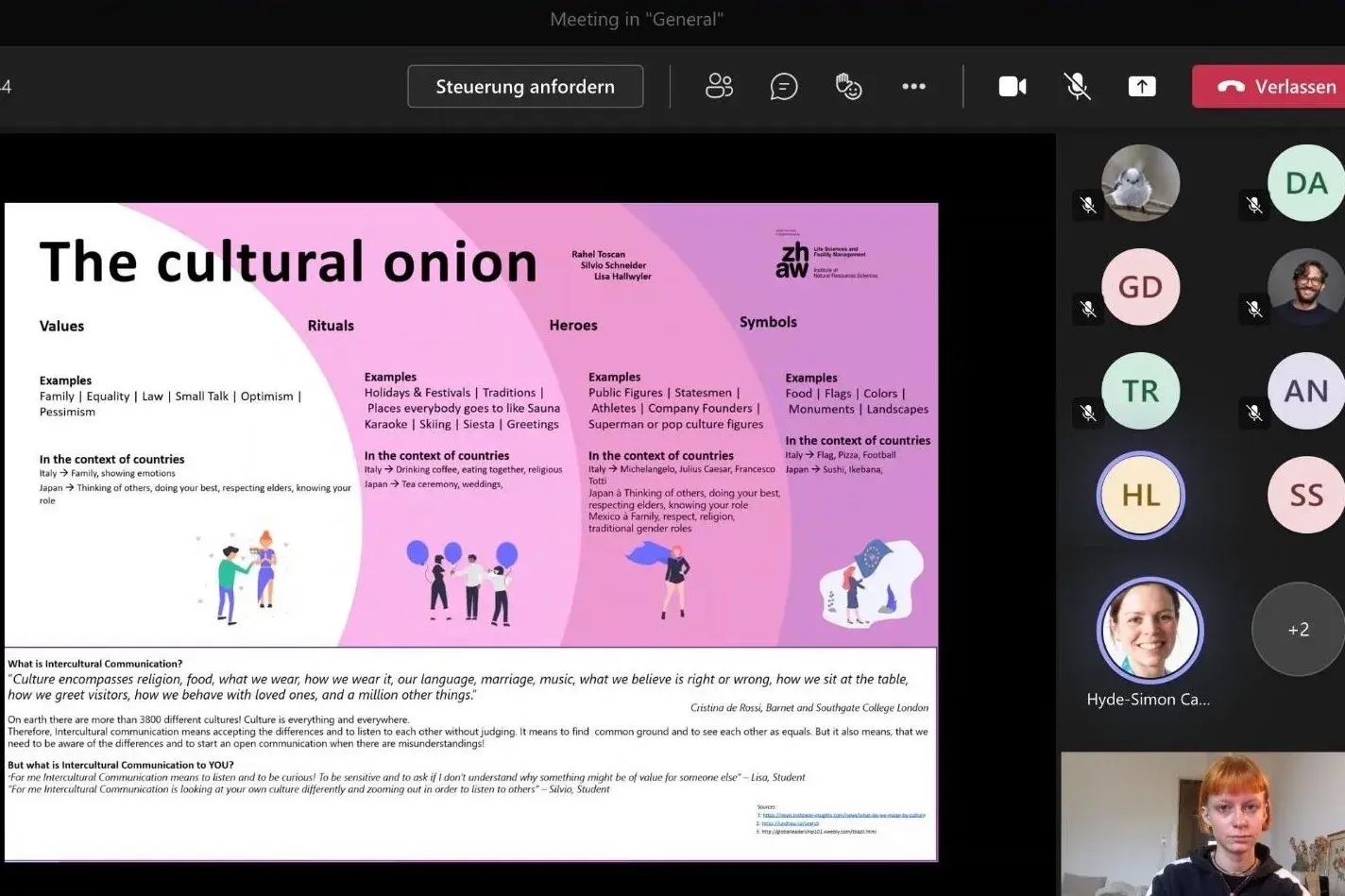1345x896 pixels.
Task: Click the muted mic icon beside TR
Action: pos(1088,413)
